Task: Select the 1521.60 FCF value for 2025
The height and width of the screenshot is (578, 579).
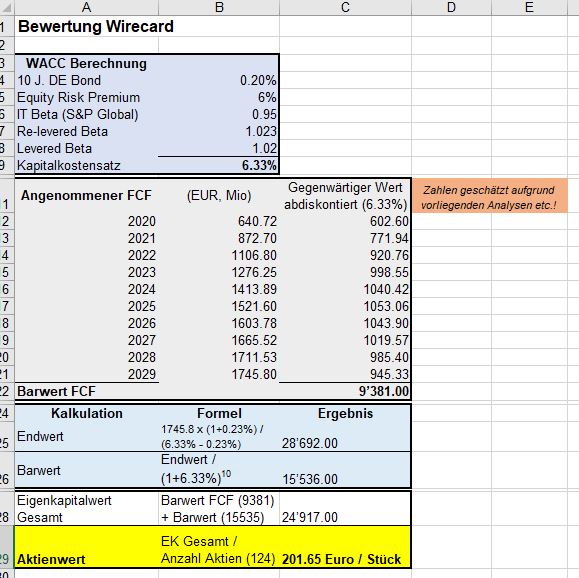Action: (x=219, y=307)
